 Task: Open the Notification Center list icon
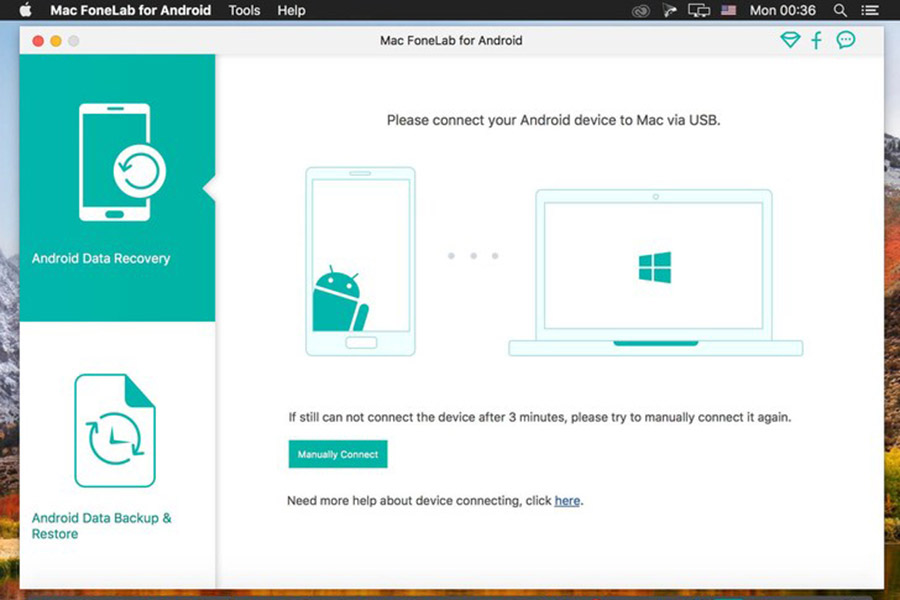(870, 10)
